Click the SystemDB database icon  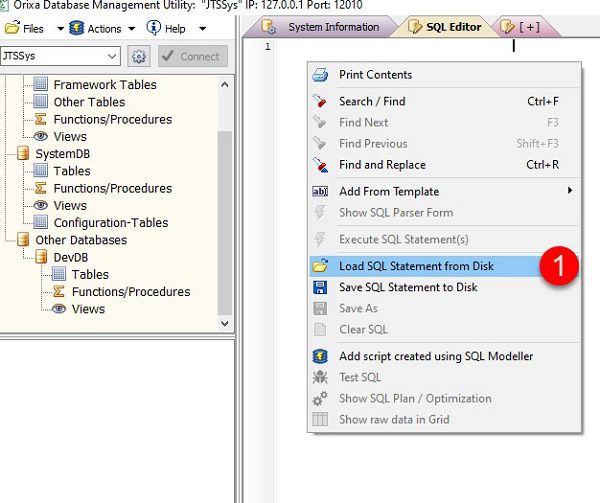click(x=23, y=153)
